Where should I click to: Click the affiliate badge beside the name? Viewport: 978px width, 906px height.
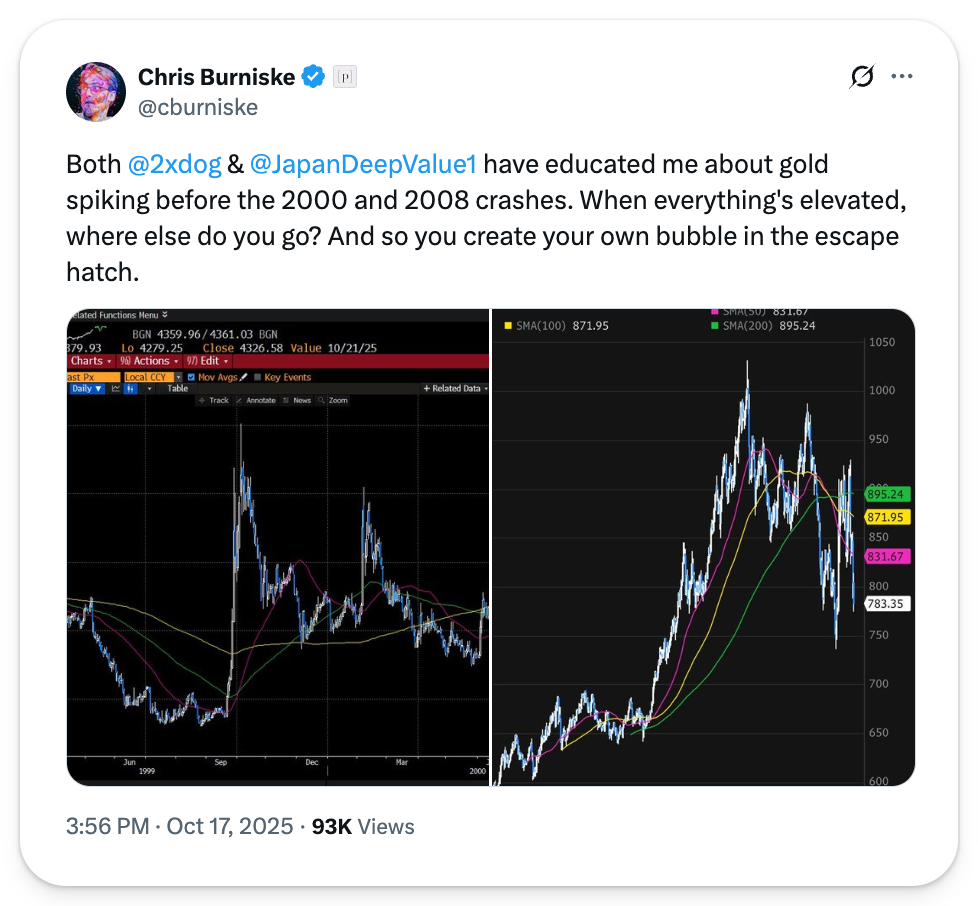pyautogui.click(x=345, y=77)
